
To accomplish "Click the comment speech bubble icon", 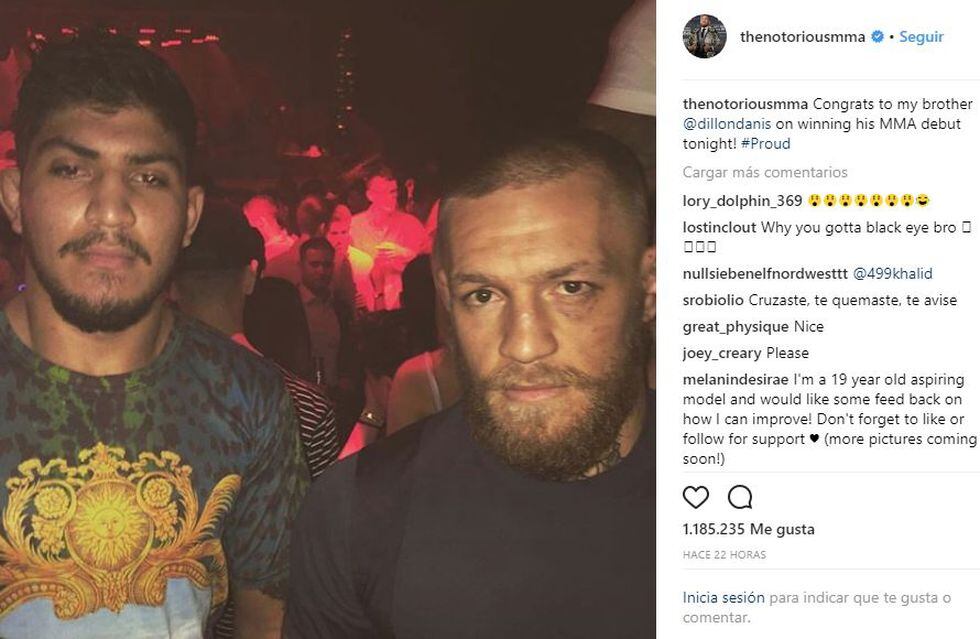I will [x=740, y=497].
